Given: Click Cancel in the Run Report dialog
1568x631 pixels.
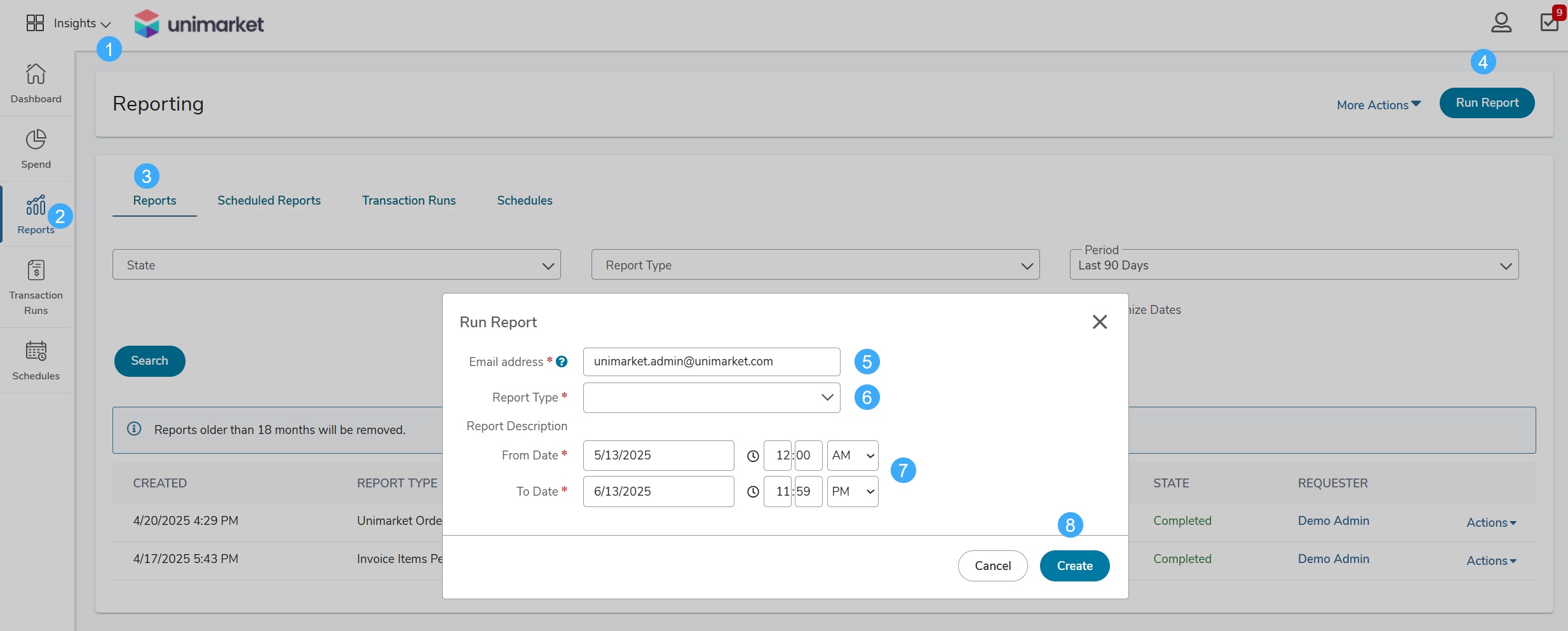Looking at the screenshot, I should 992,566.
